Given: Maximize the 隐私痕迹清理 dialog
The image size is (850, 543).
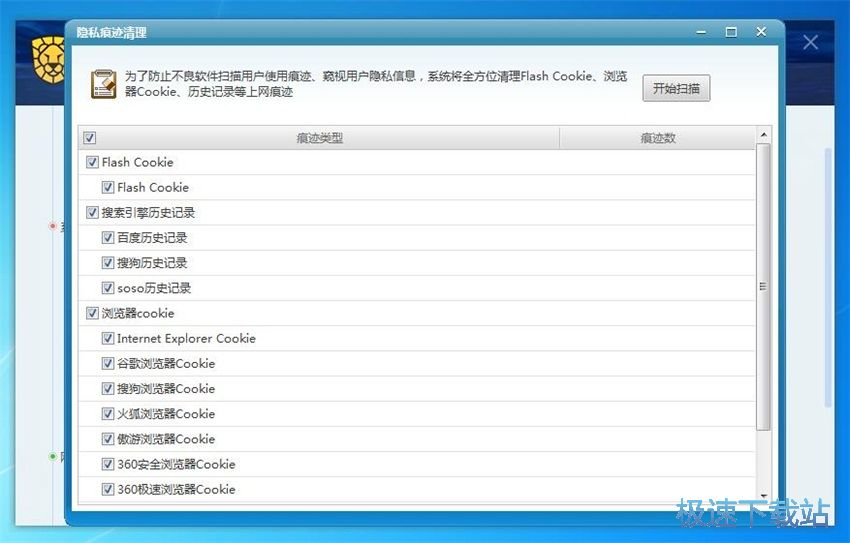Looking at the screenshot, I should [731, 33].
